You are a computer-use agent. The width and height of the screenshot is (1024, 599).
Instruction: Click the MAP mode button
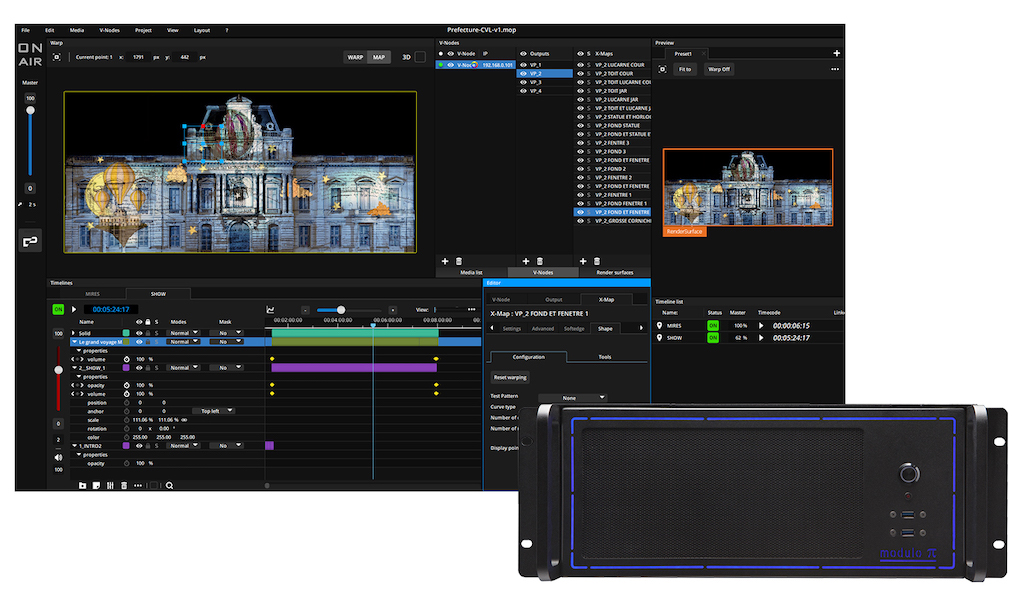click(x=379, y=57)
